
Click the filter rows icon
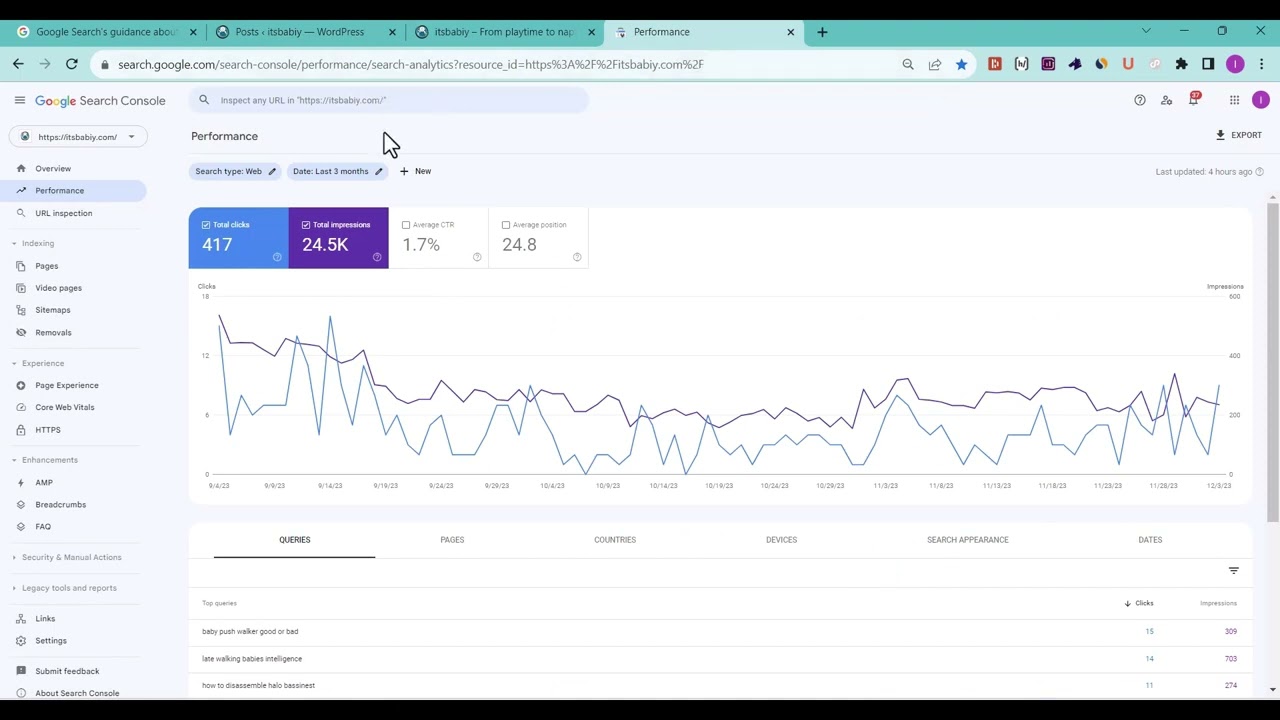click(1233, 570)
